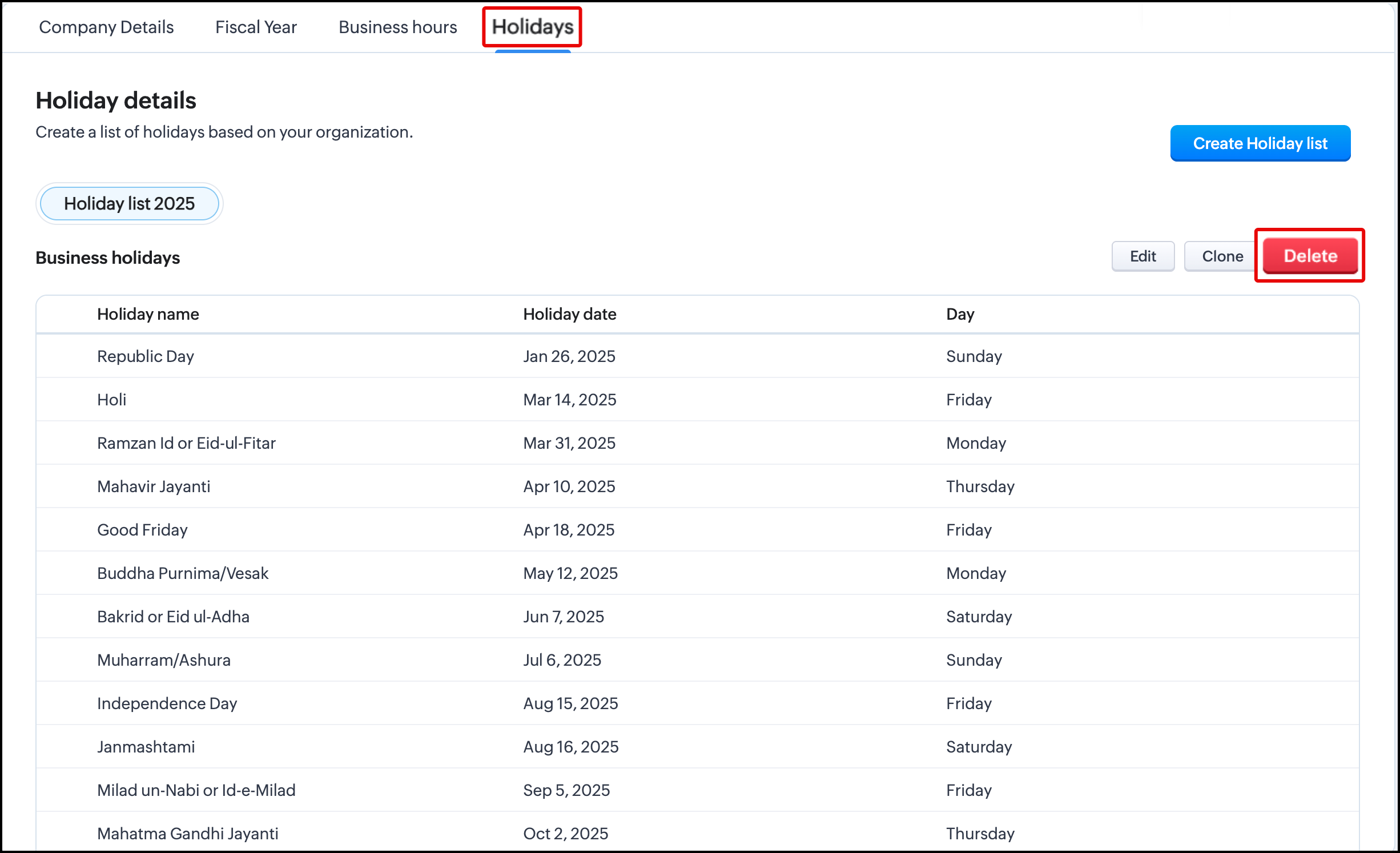1400x853 pixels.
Task: Select the Ramzan Id or Eid-ul-Fitar row
Action: tap(186, 443)
